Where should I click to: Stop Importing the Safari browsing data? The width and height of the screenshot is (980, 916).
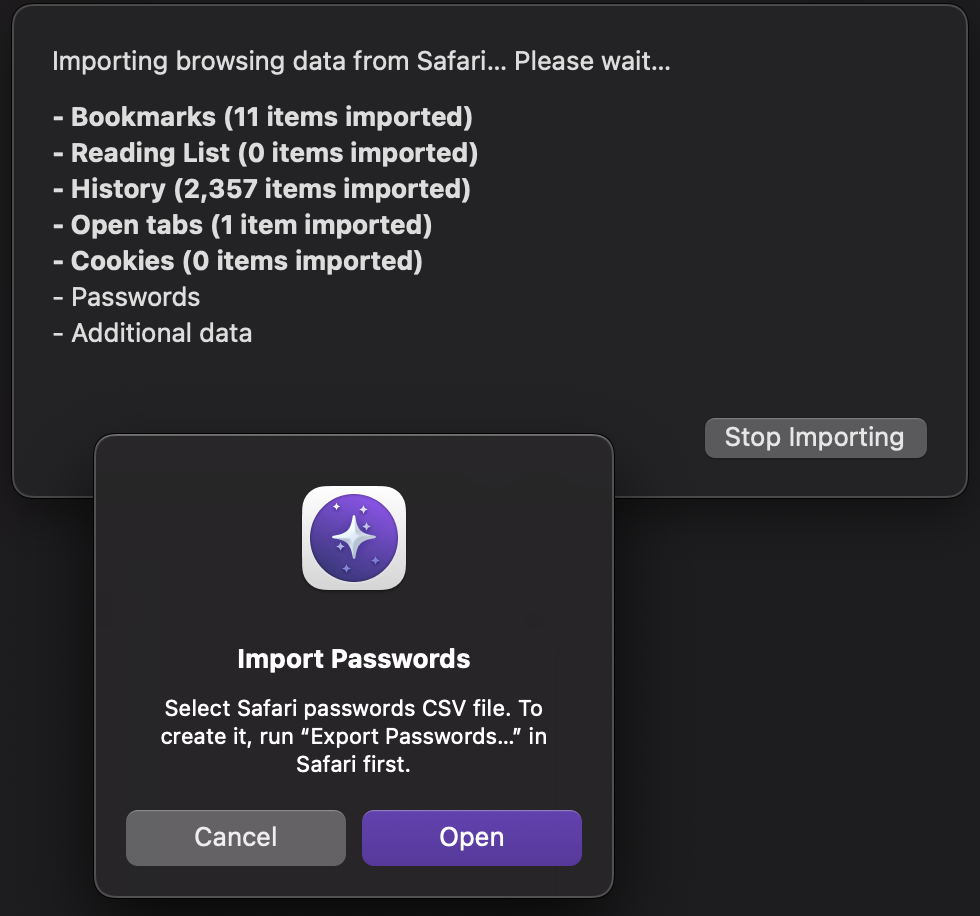pos(815,437)
